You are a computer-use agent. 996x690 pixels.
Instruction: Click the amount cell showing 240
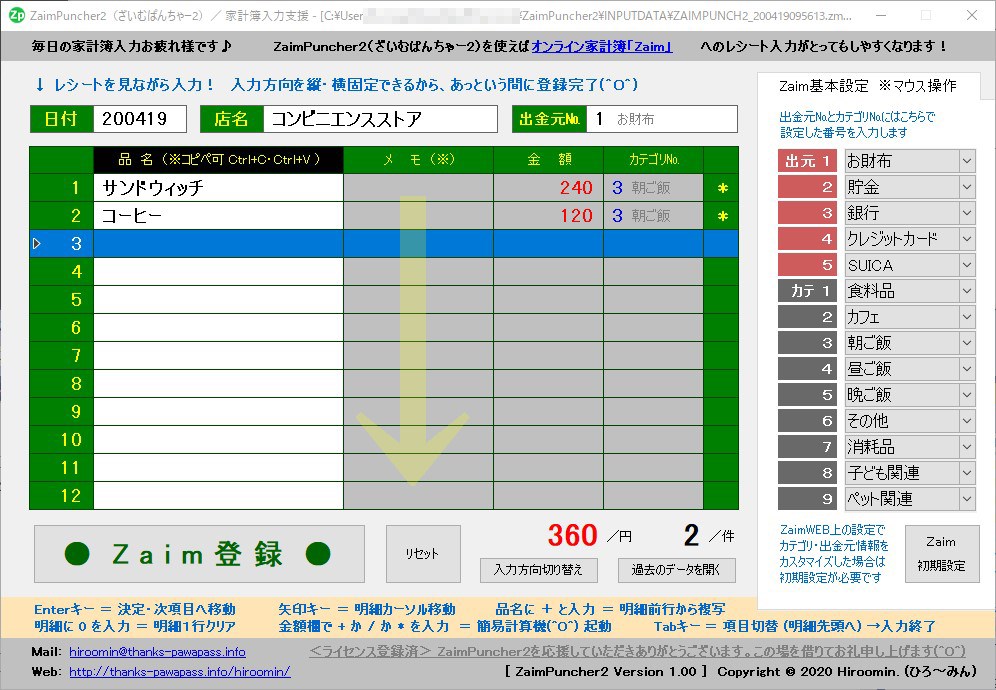pos(548,188)
